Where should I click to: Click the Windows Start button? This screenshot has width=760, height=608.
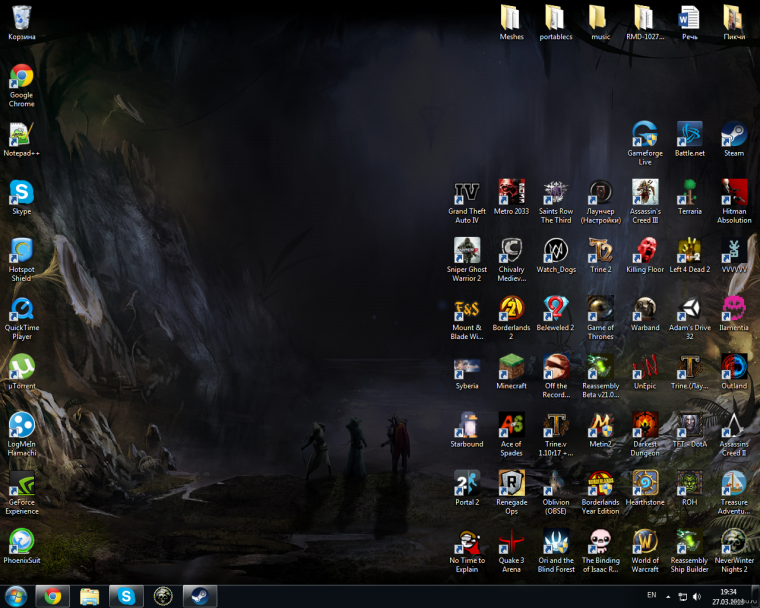tap(15, 596)
